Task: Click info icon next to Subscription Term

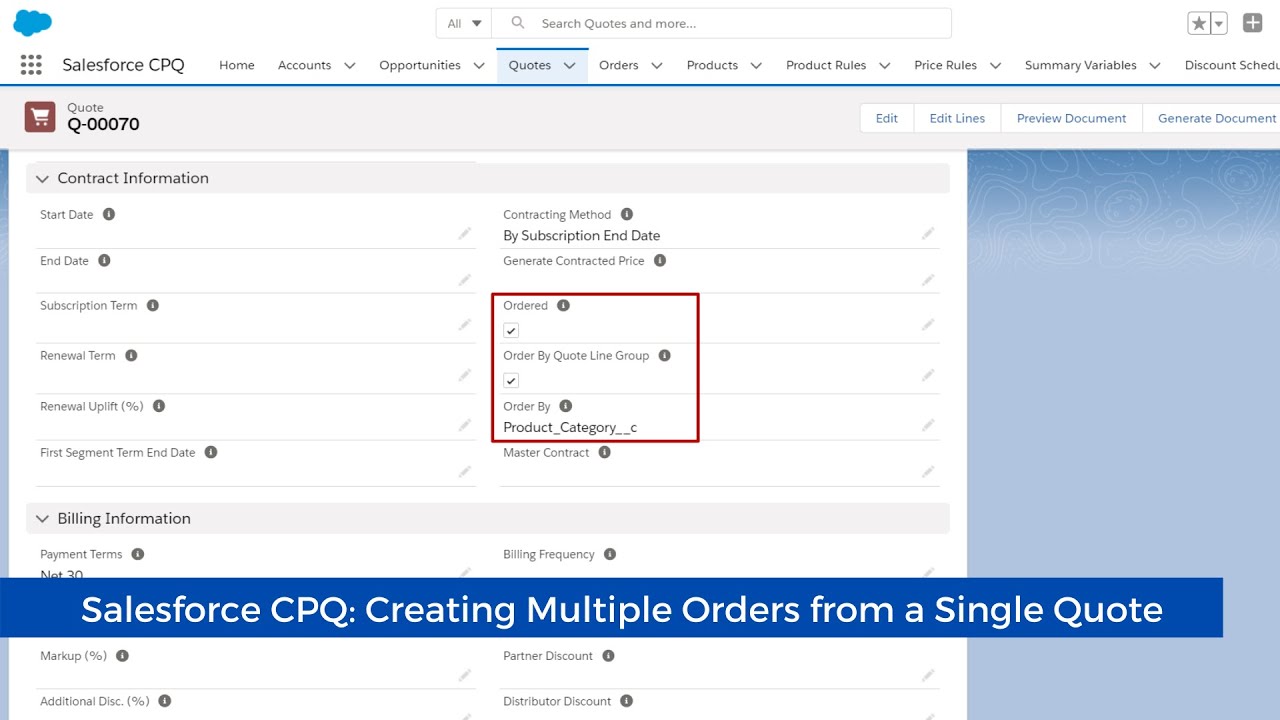Action: pos(153,305)
